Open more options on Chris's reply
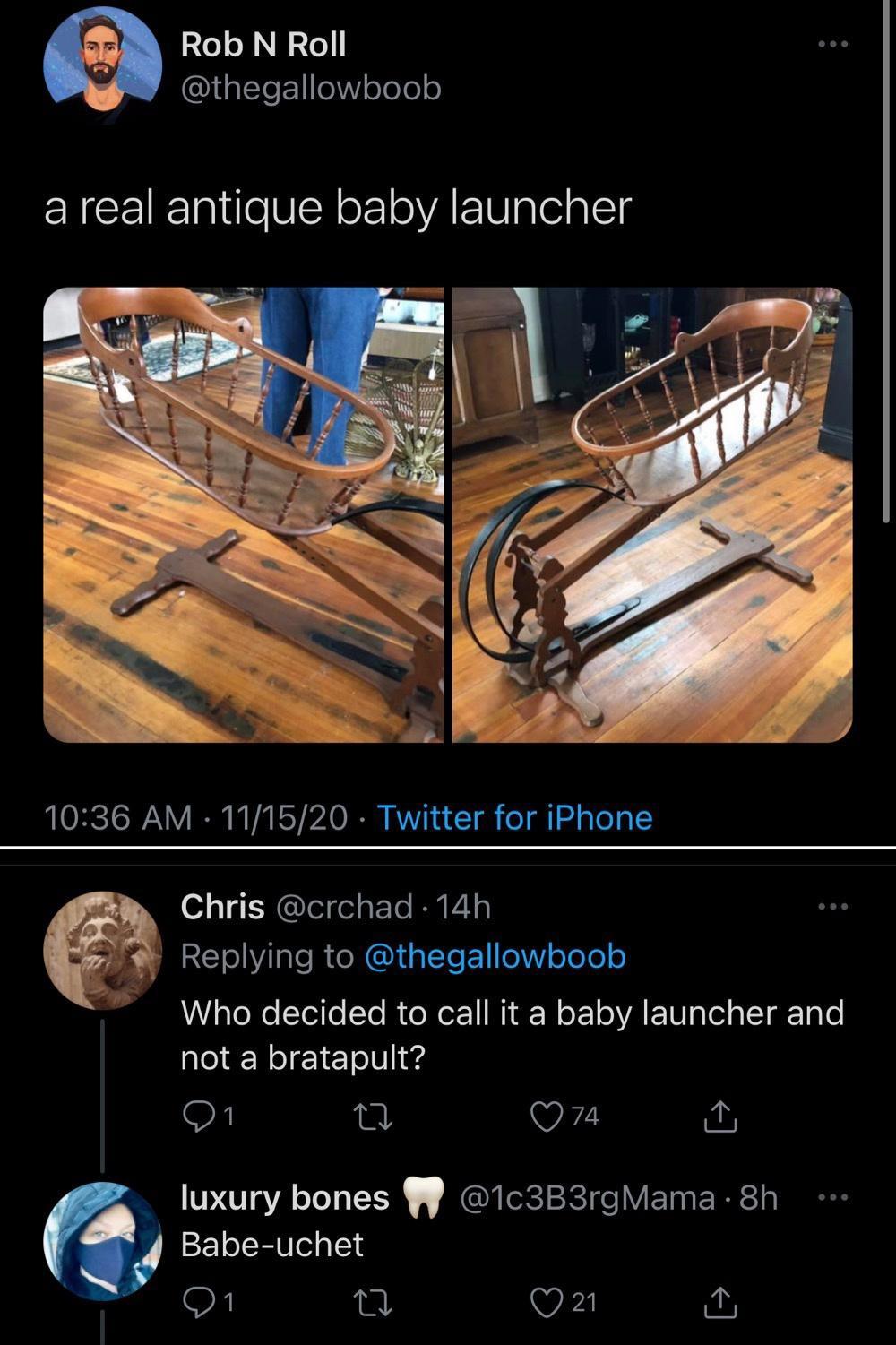This screenshot has height=1345, width=896. (832, 907)
